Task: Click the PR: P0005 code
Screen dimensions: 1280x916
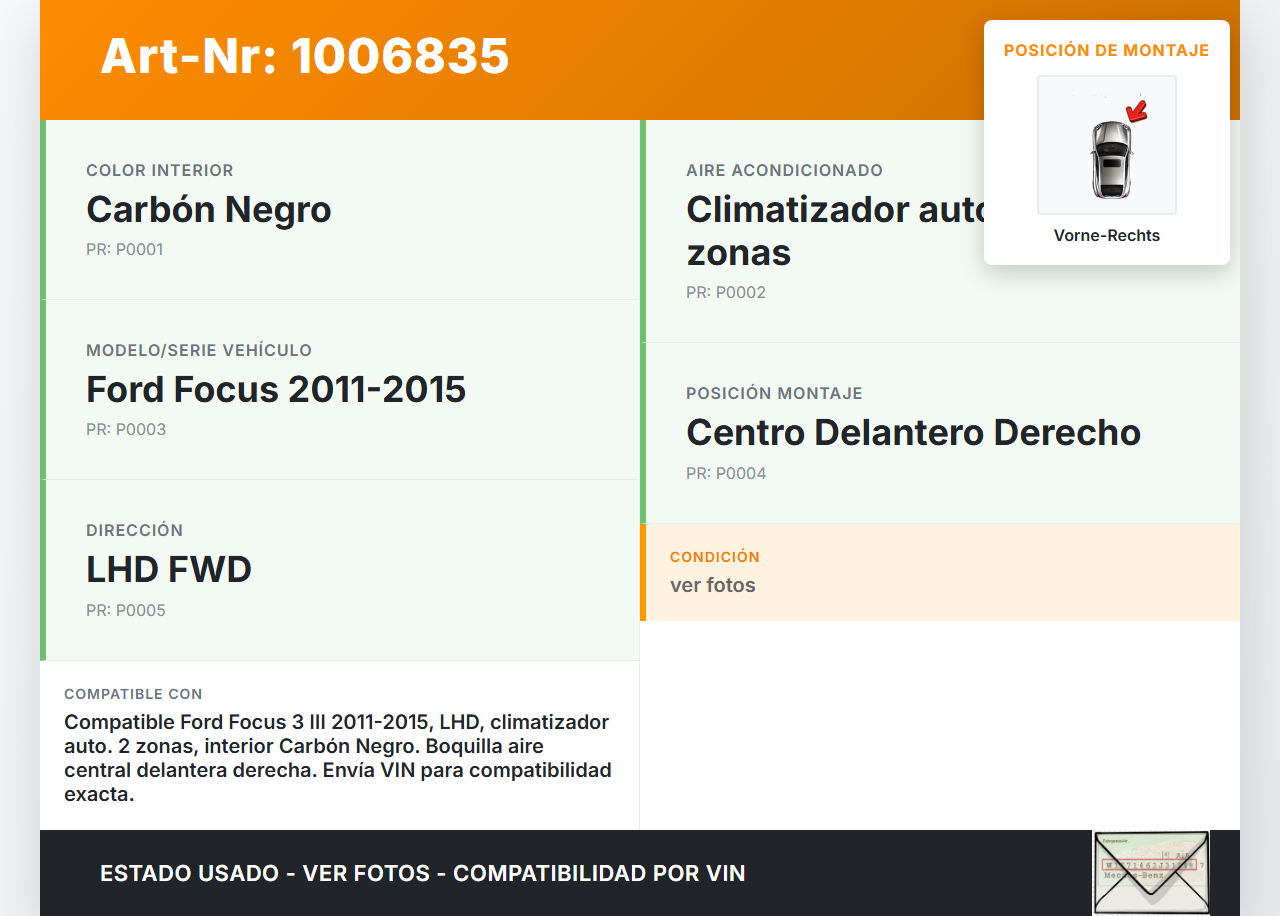Action: coord(126,611)
